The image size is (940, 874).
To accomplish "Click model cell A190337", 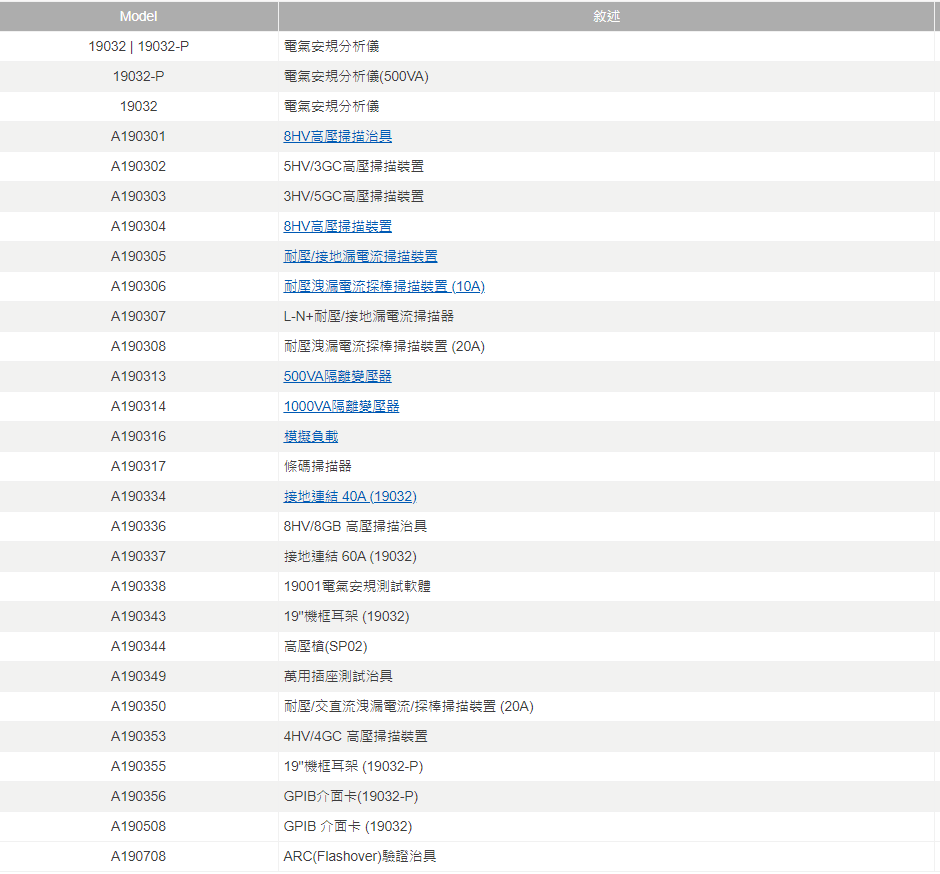I will click(138, 556).
